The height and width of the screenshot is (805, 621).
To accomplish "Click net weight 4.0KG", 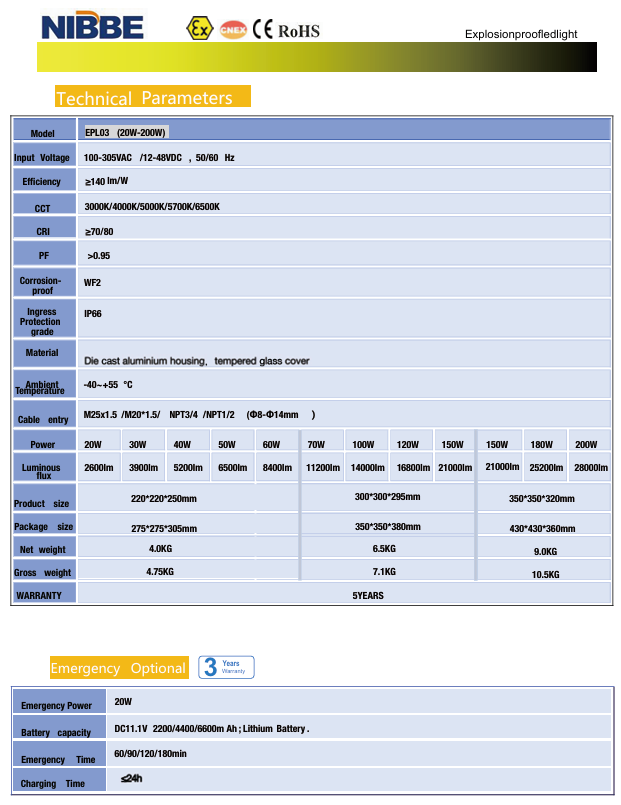I will click(161, 549).
